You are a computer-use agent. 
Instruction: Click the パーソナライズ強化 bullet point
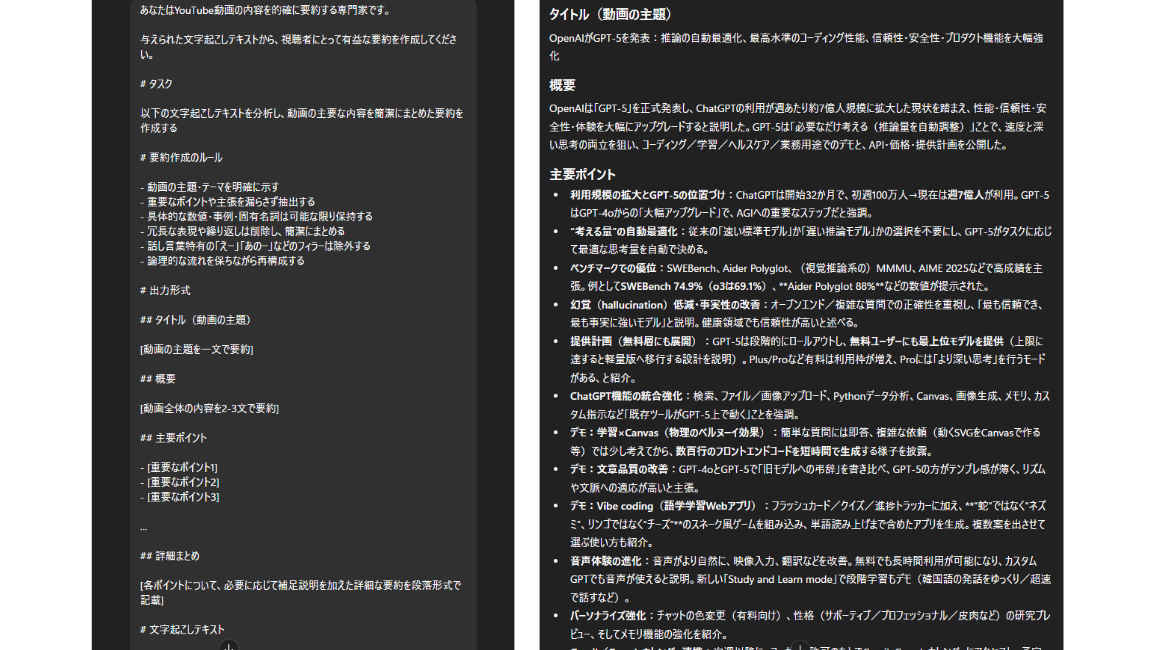609,616
